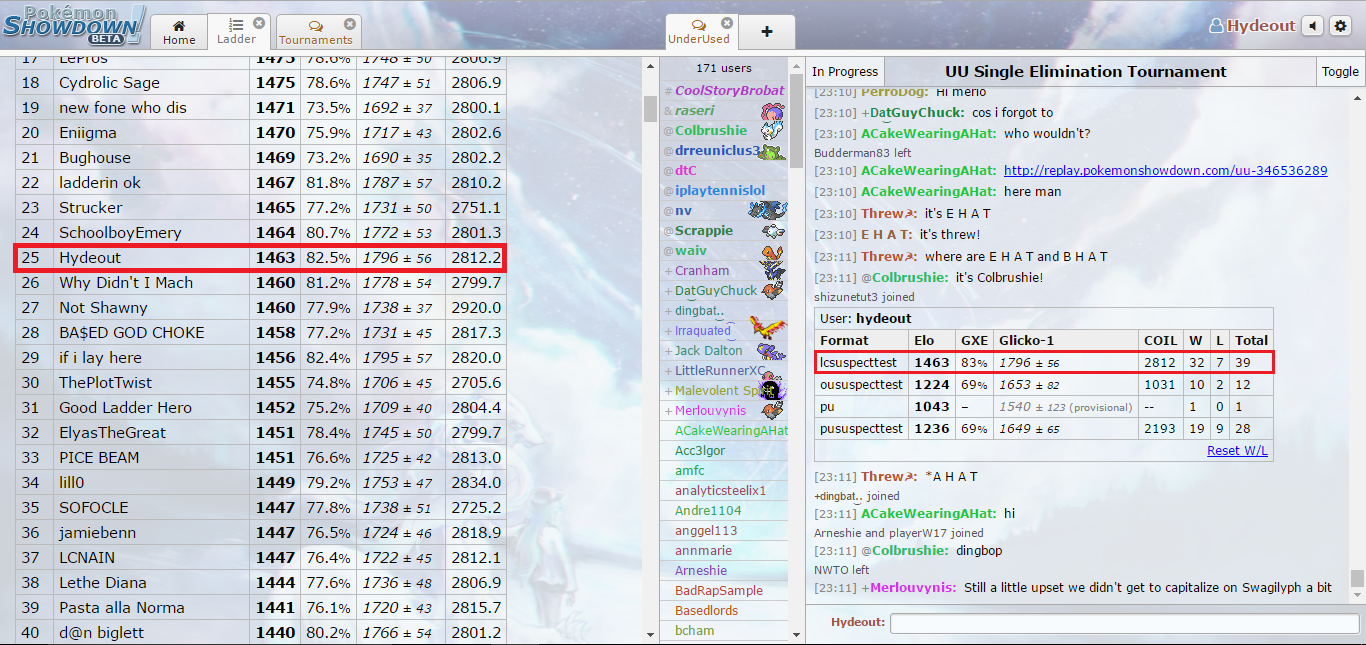Switch to the Ladder tab

[x=237, y=32]
